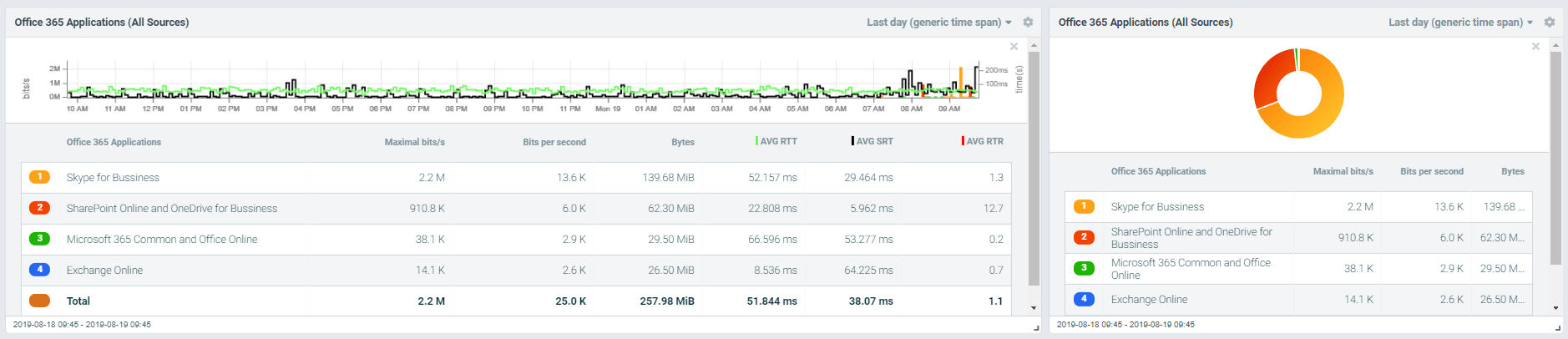Select Exchange Online row in right panel
Viewport: 1568px width, 339px height.
(1149, 300)
